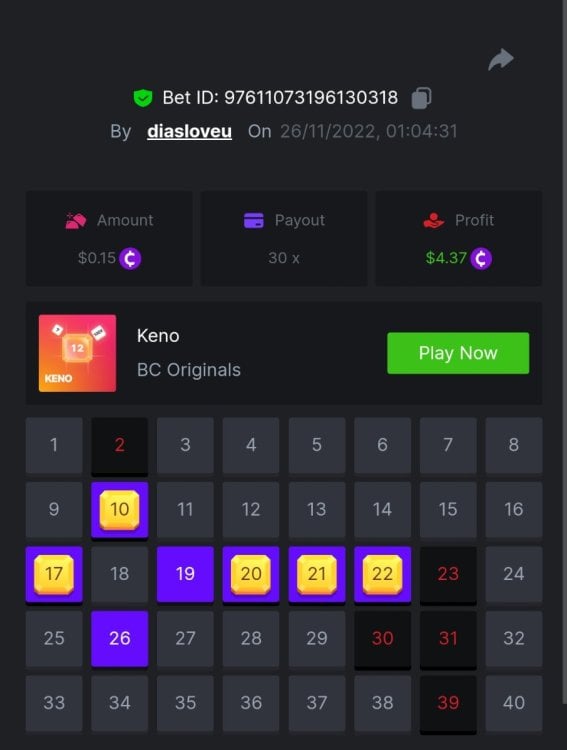Open the Keno game thumbnail
567x750 pixels.
tap(78, 353)
